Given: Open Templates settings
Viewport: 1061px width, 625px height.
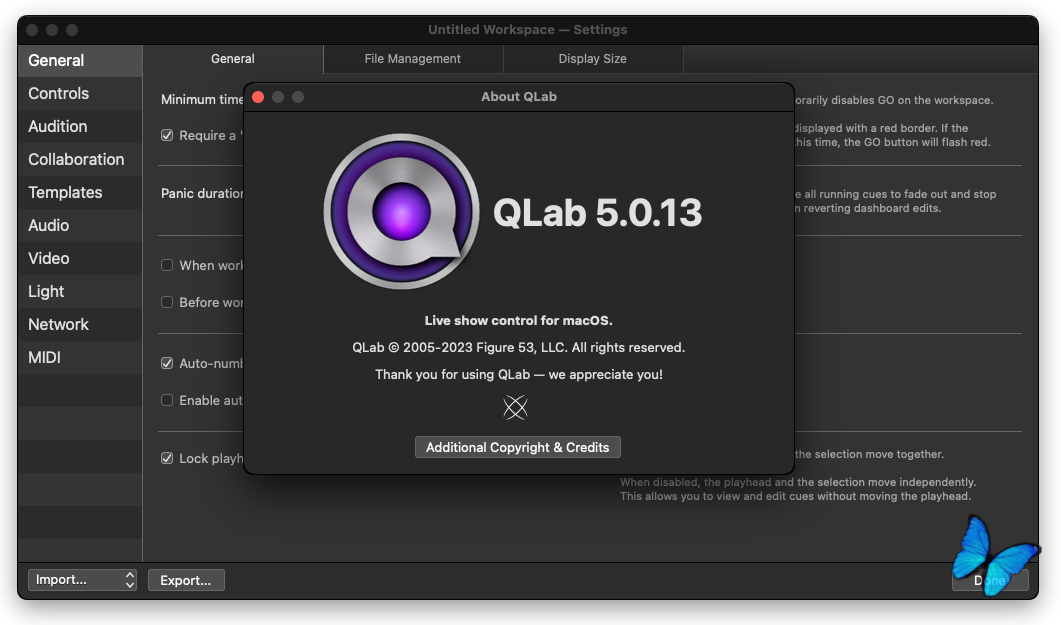Looking at the screenshot, I should [x=80, y=193].
